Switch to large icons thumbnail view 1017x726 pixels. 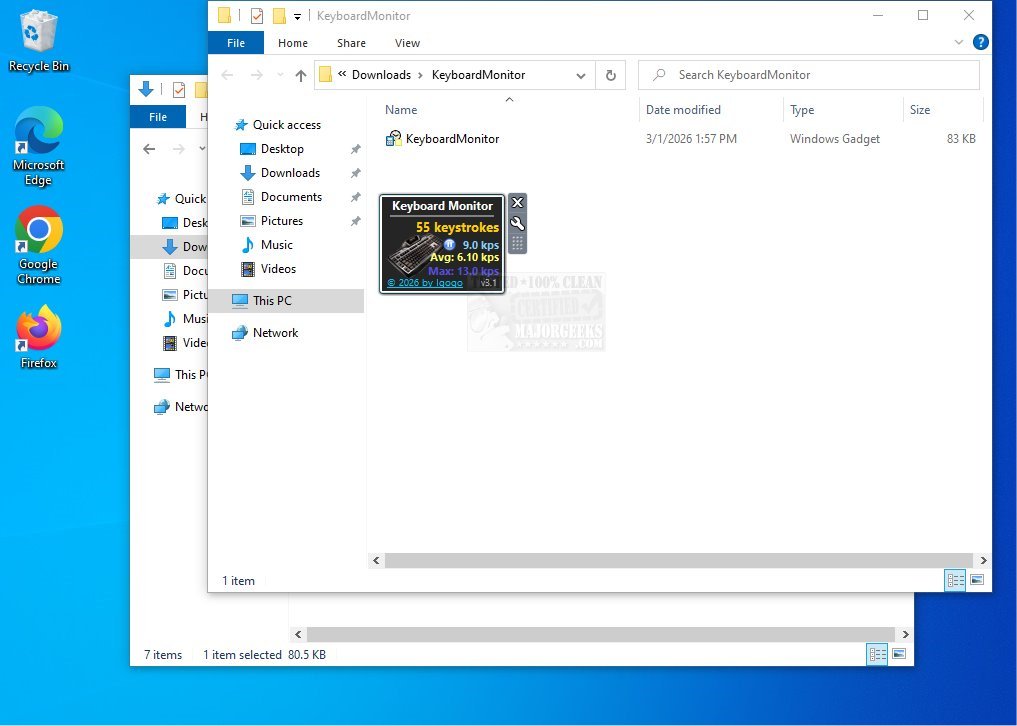click(977, 580)
